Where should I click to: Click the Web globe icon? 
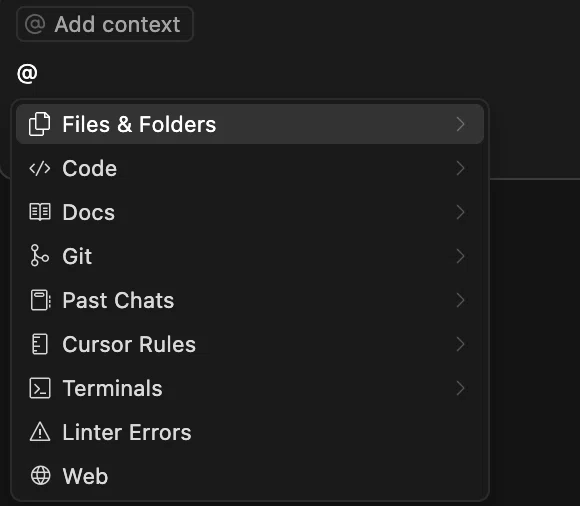tap(40, 475)
